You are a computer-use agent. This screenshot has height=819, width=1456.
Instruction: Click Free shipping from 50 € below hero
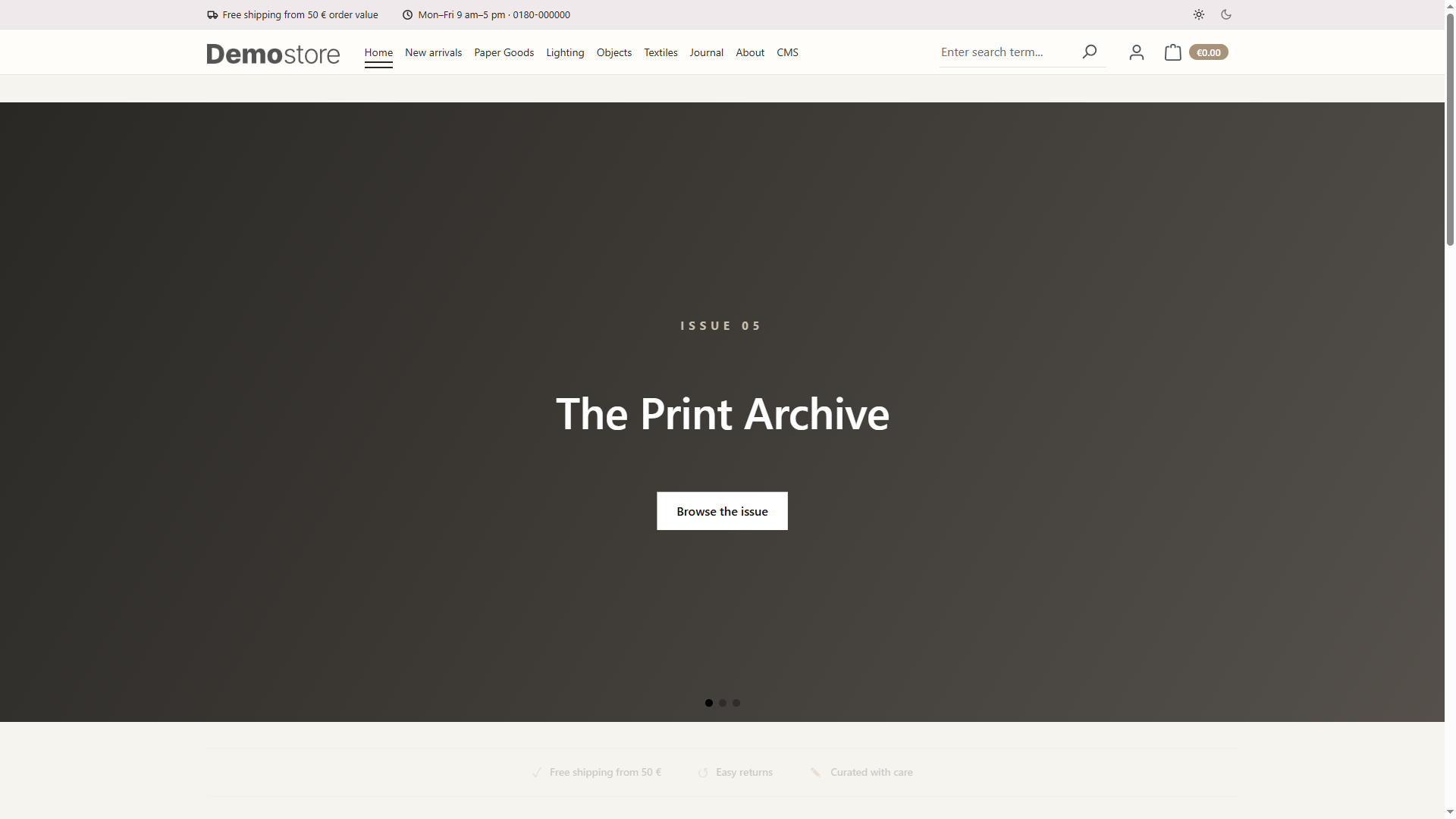pyautogui.click(x=605, y=772)
